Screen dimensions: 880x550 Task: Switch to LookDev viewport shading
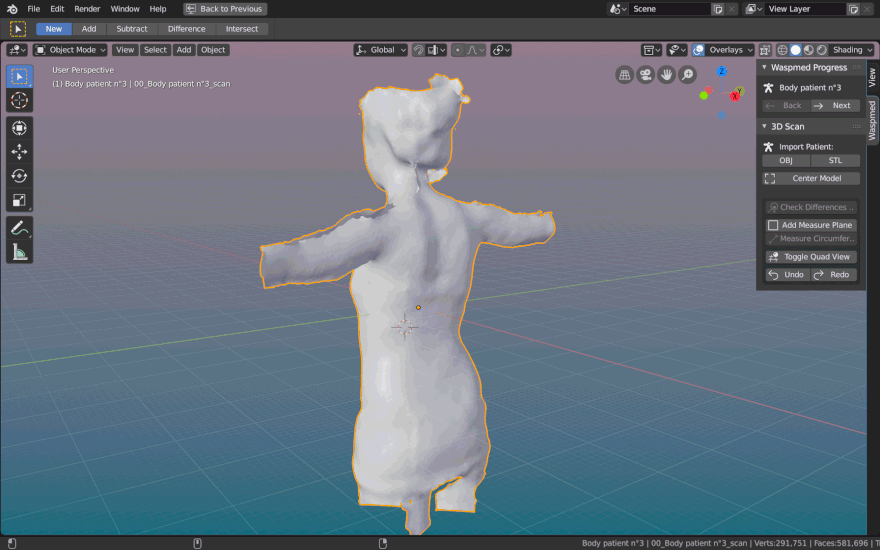809,50
